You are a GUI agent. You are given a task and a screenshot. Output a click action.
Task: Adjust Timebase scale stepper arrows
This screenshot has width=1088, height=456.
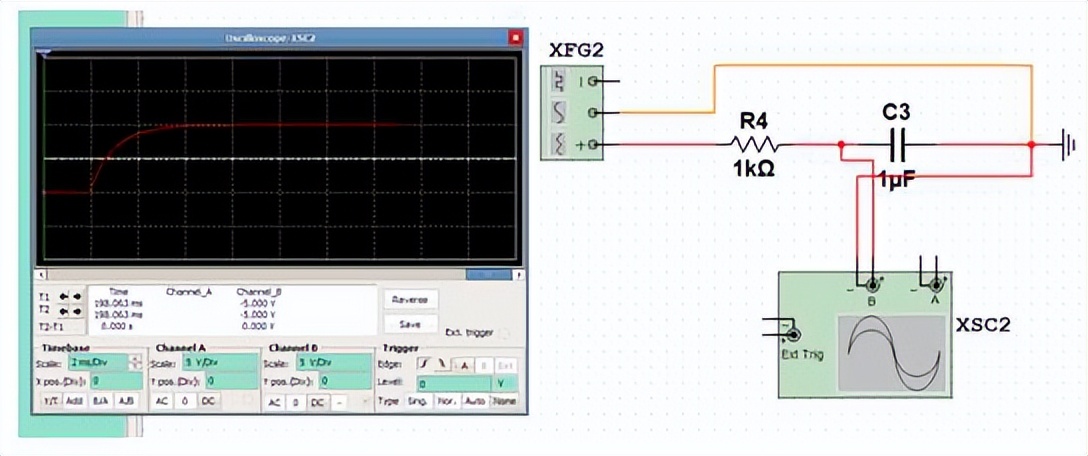(135, 363)
